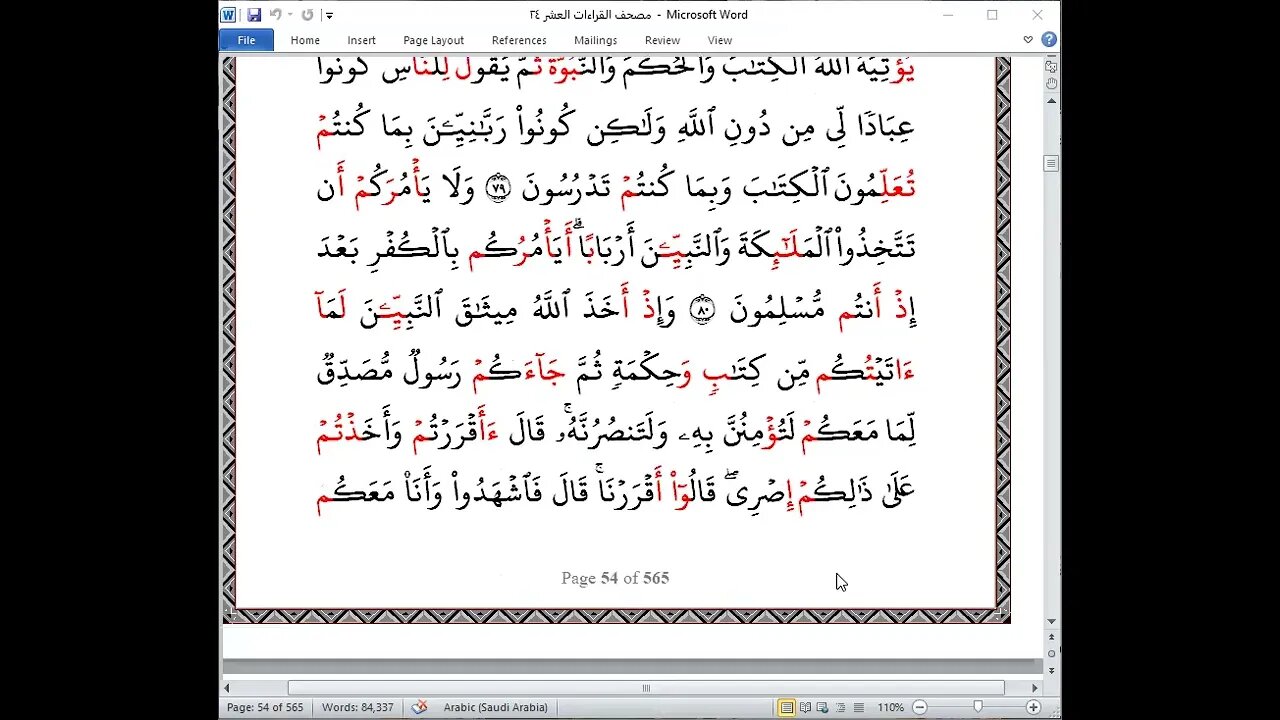The image size is (1280, 720).
Task: Minimize the Word window
Action: [x=947, y=15]
